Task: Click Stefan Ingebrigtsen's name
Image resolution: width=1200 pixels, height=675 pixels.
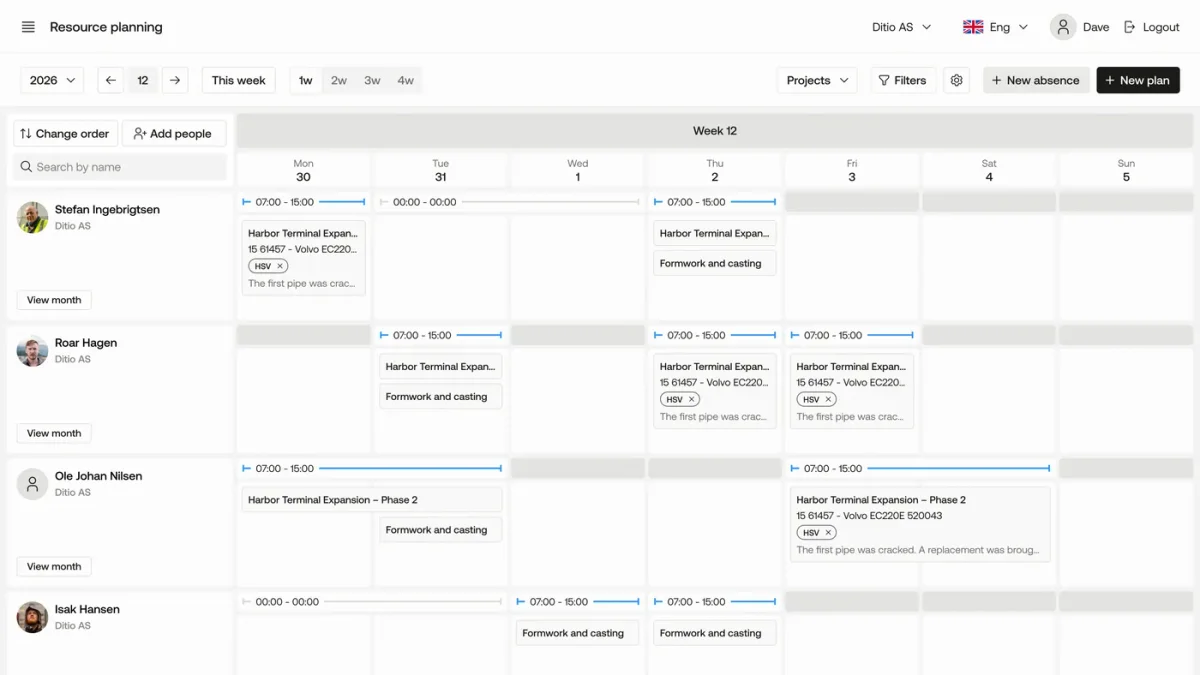Action: pyautogui.click(x=107, y=210)
